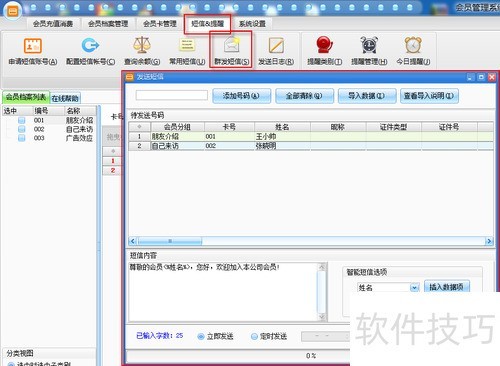Select the 会员档案列表 panel tab
The width and height of the screenshot is (500, 366).
coord(26,97)
